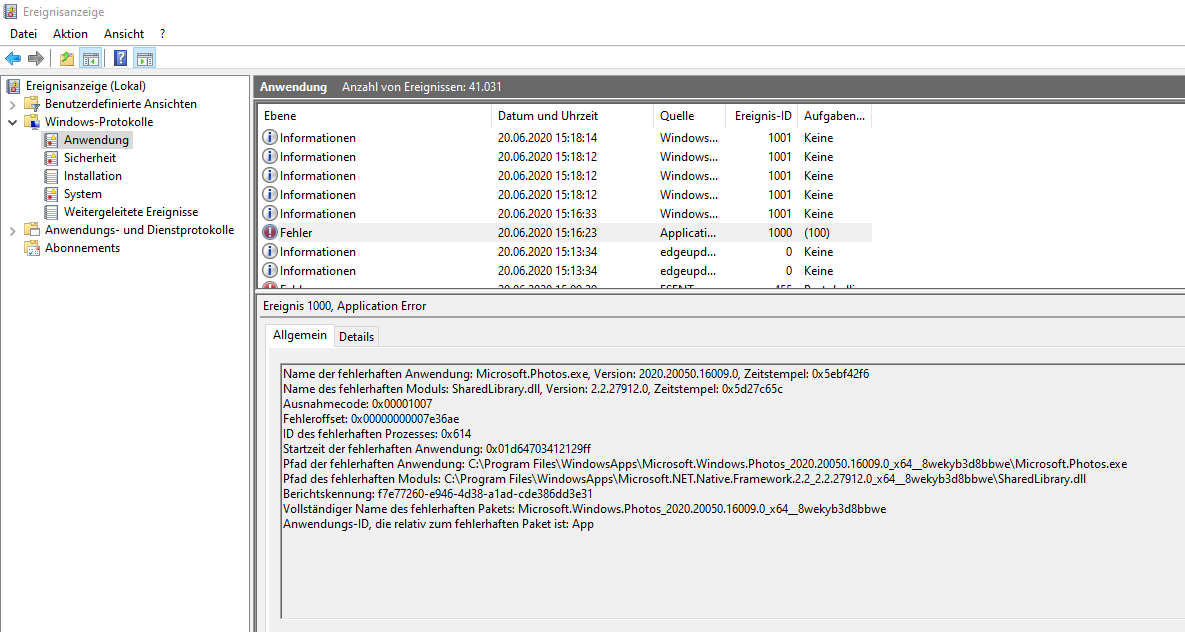Viewport: 1185px width, 632px height.
Task: Click the blue Back arrow in the toolbar
Action: point(13,58)
